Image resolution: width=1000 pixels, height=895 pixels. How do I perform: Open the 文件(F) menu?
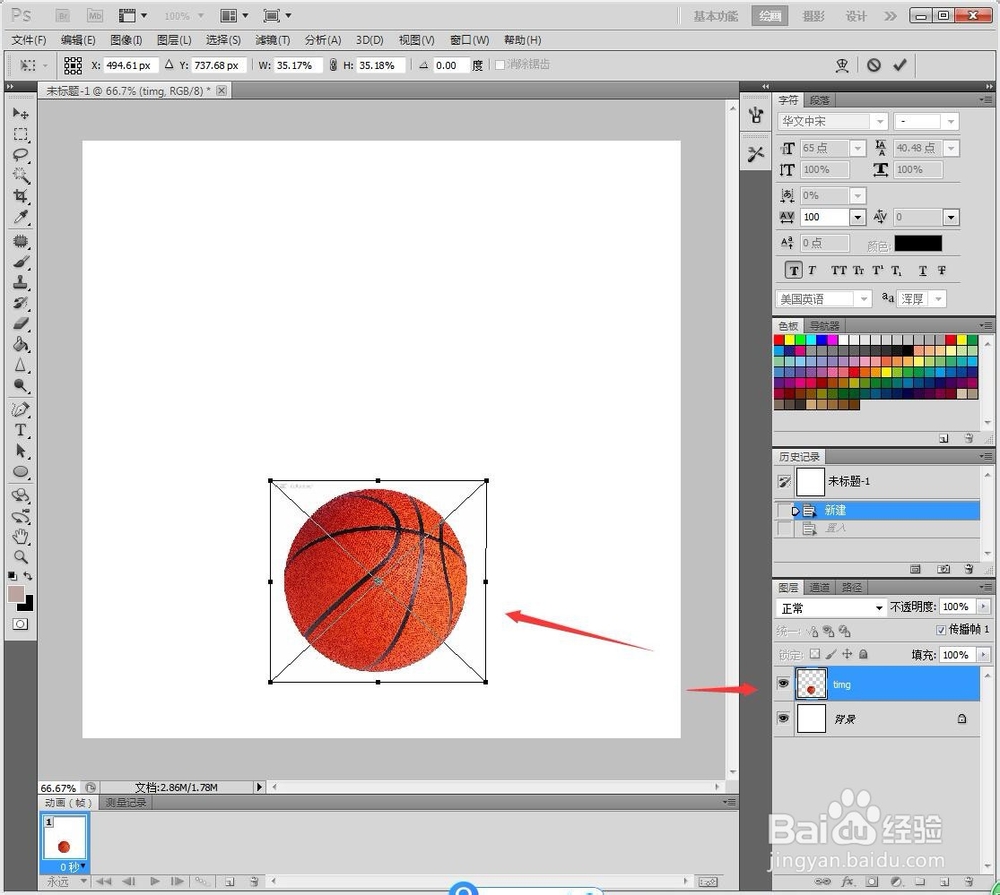click(29, 40)
